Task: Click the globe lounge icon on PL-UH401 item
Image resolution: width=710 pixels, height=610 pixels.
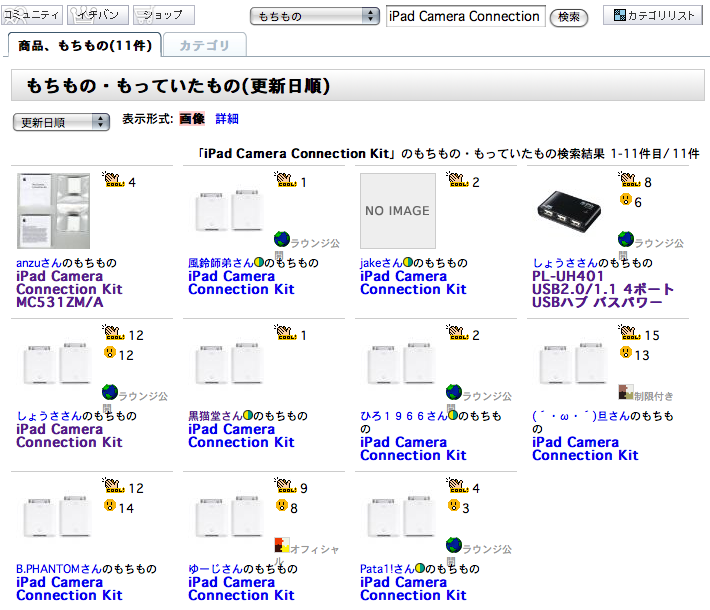Action: (626, 239)
